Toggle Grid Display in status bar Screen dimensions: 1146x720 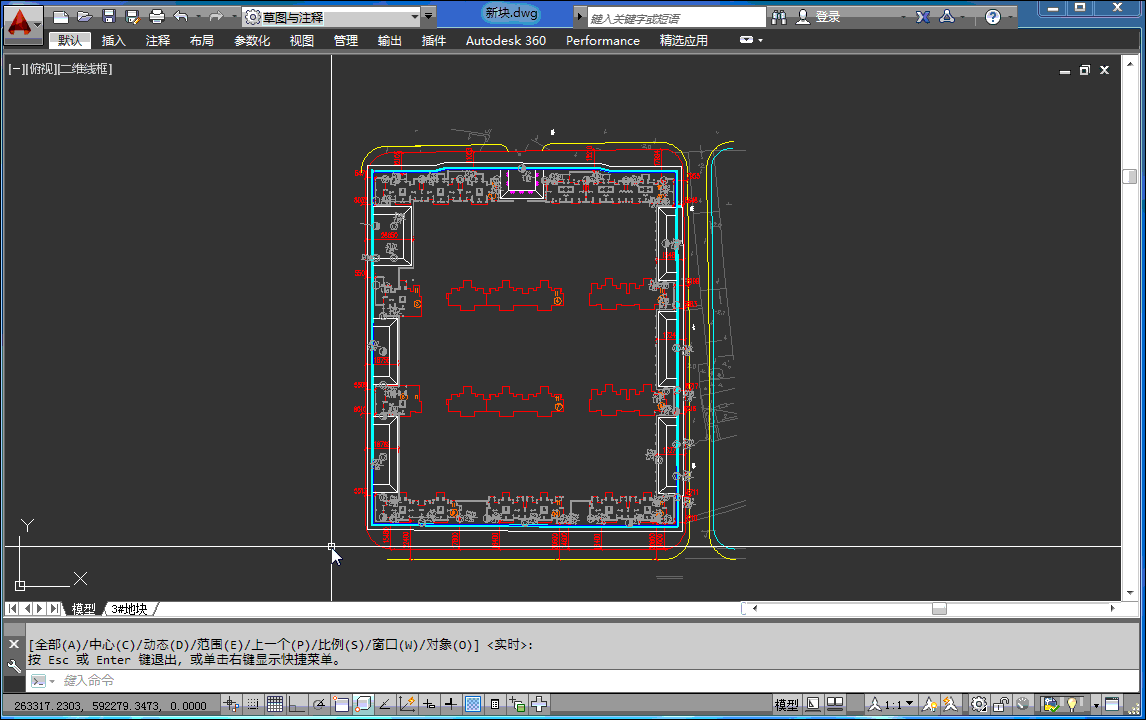click(275, 705)
